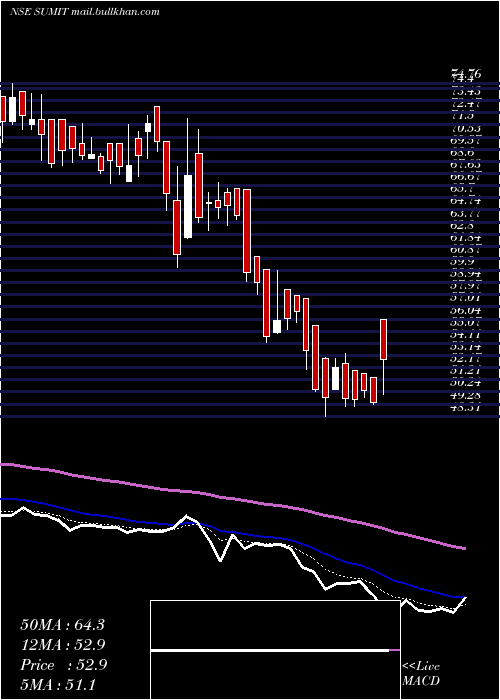The height and width of the screenshot is (700, 500).
Task: Select the 68.6 price level label
Action: click(x=462, y=153)
